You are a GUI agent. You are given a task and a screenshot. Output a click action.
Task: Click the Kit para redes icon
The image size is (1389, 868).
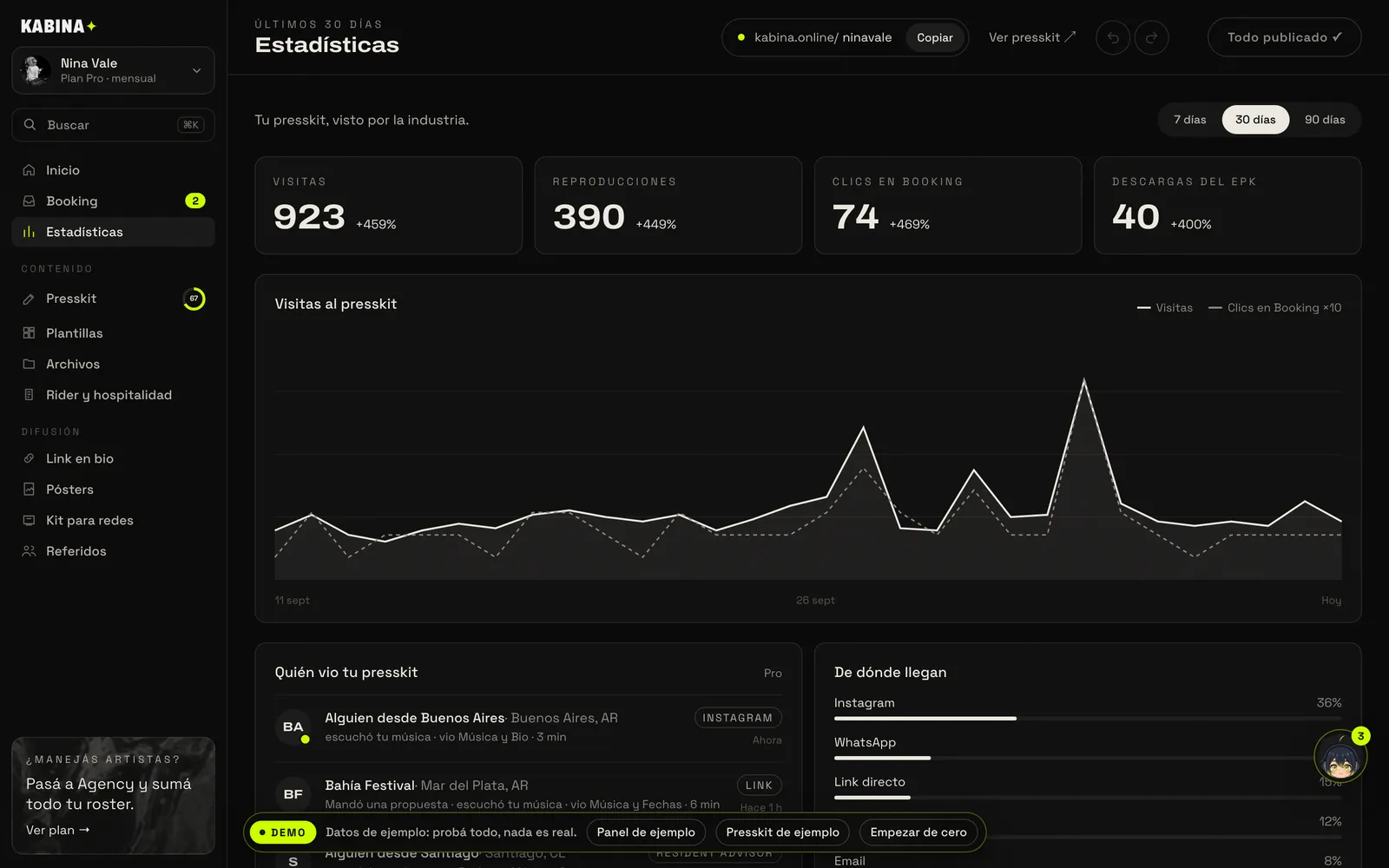tap(29, 521)
